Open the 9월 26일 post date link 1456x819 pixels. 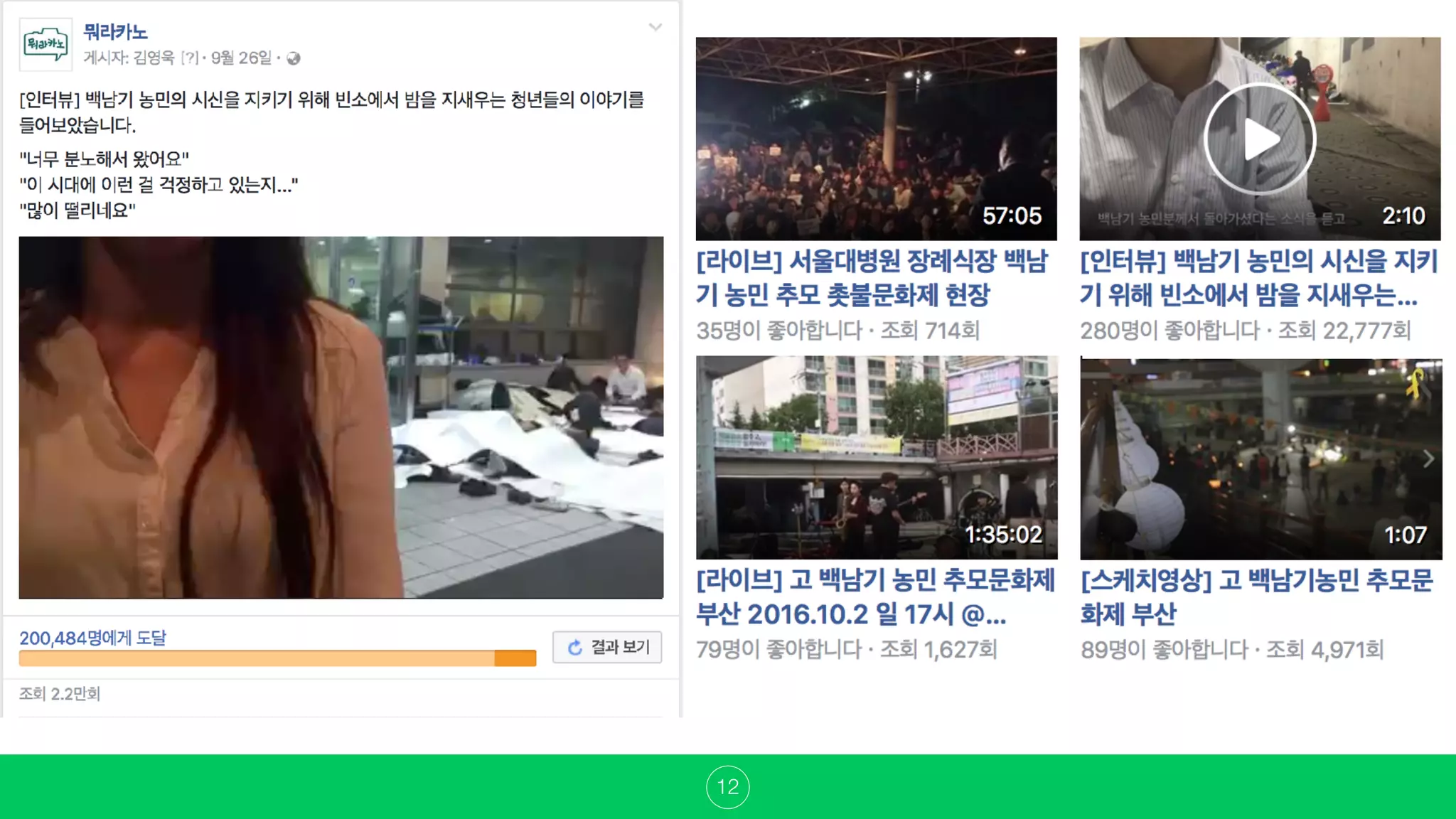pyautogui.click(x=241, y=58)
